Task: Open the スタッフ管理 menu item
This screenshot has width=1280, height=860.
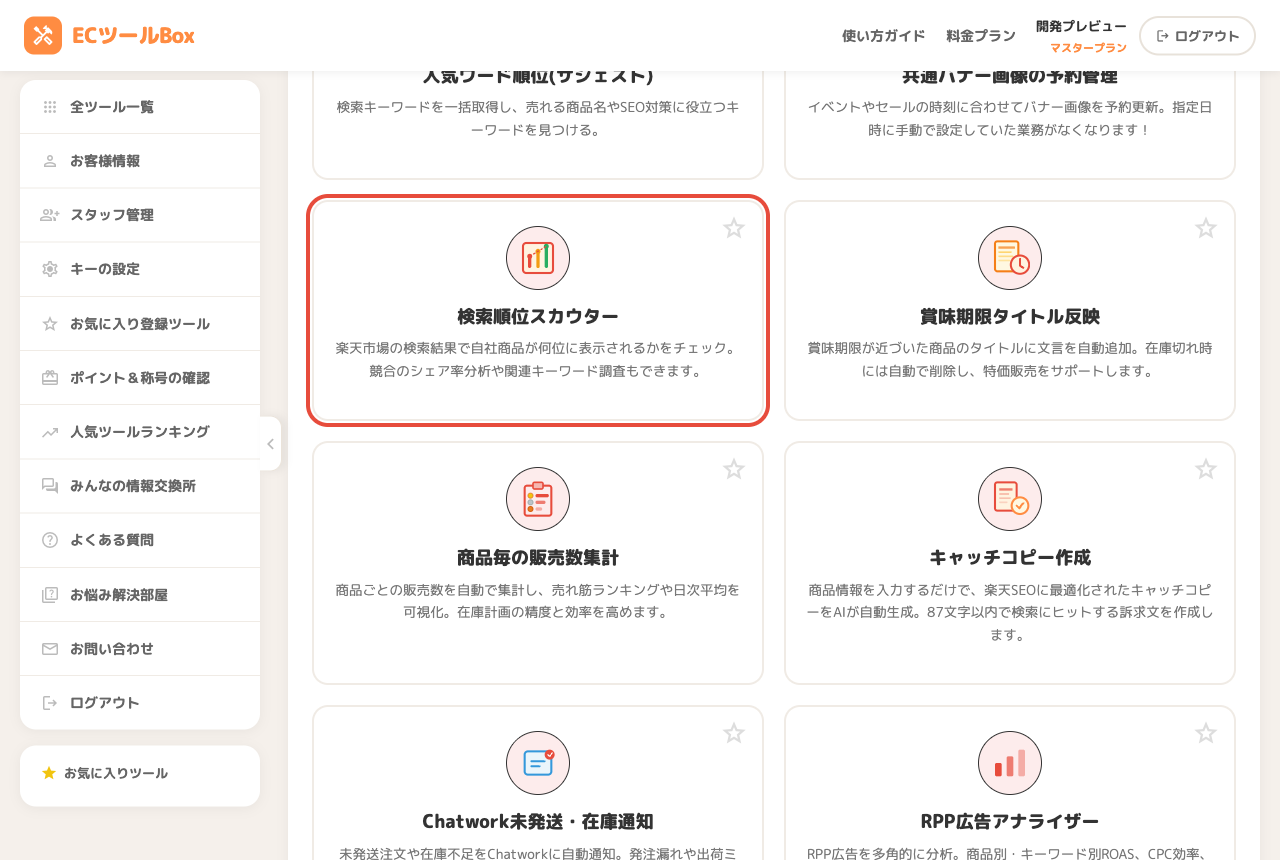Action: pos(140,215)
